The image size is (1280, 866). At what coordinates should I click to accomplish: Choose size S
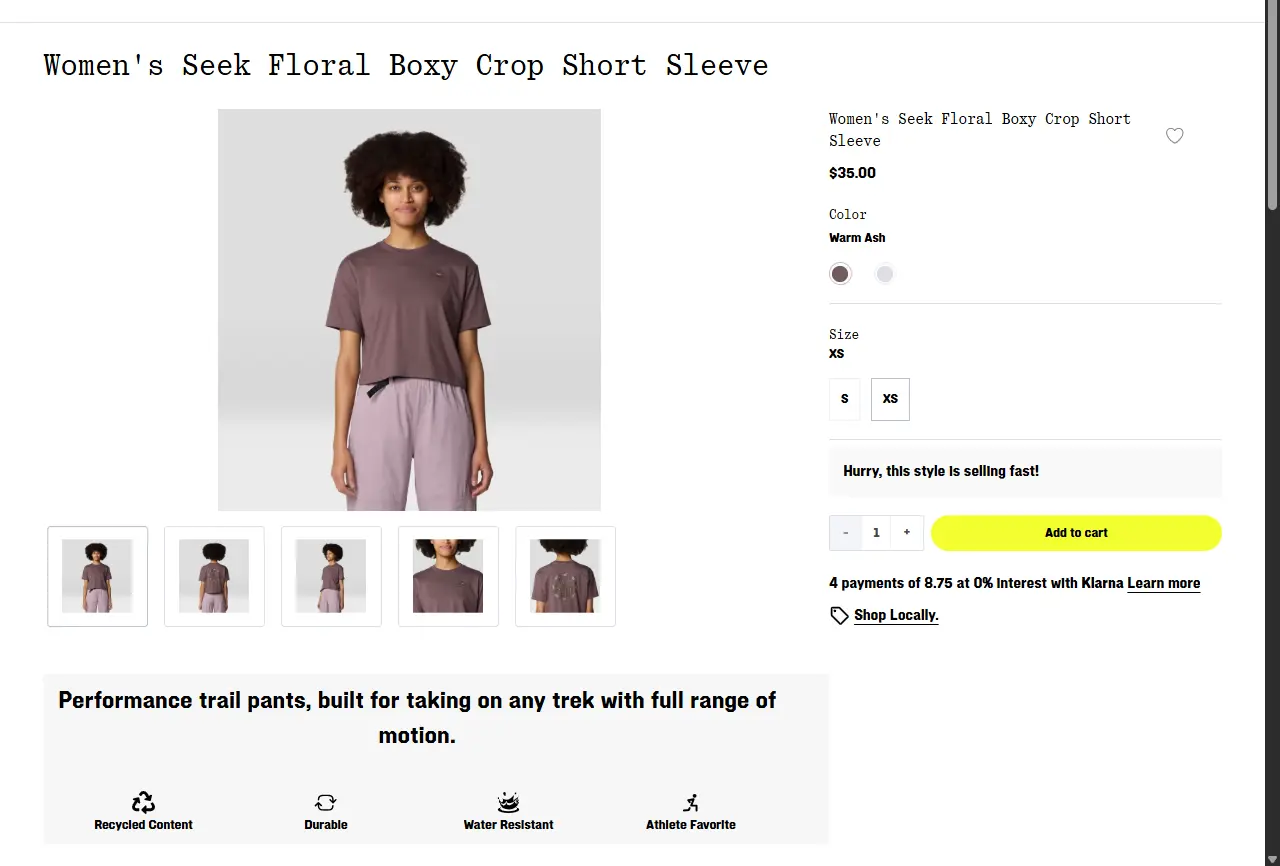pos(845,399)
